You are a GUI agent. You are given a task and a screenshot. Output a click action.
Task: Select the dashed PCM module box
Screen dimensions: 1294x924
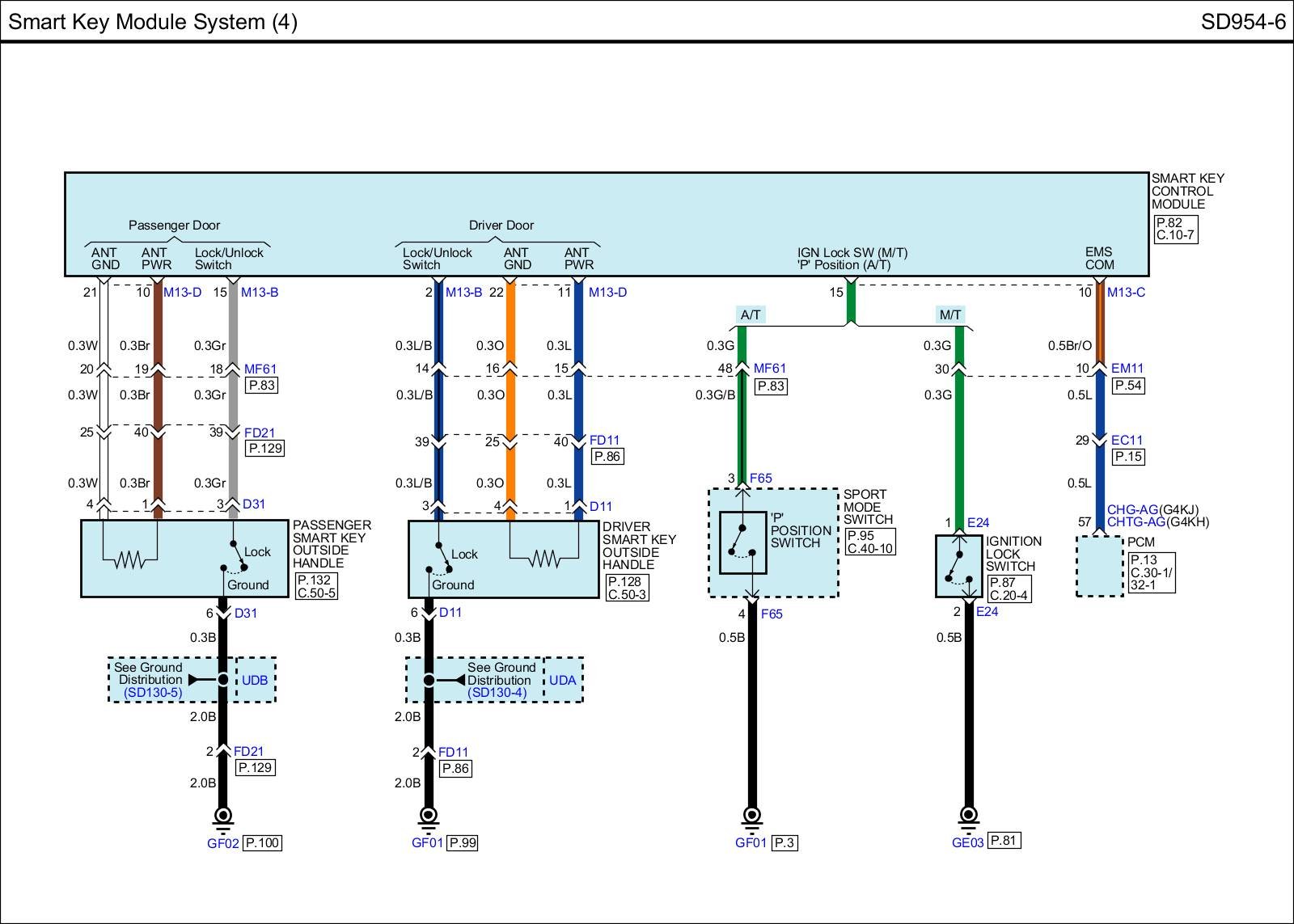[x=1099, y=567]
